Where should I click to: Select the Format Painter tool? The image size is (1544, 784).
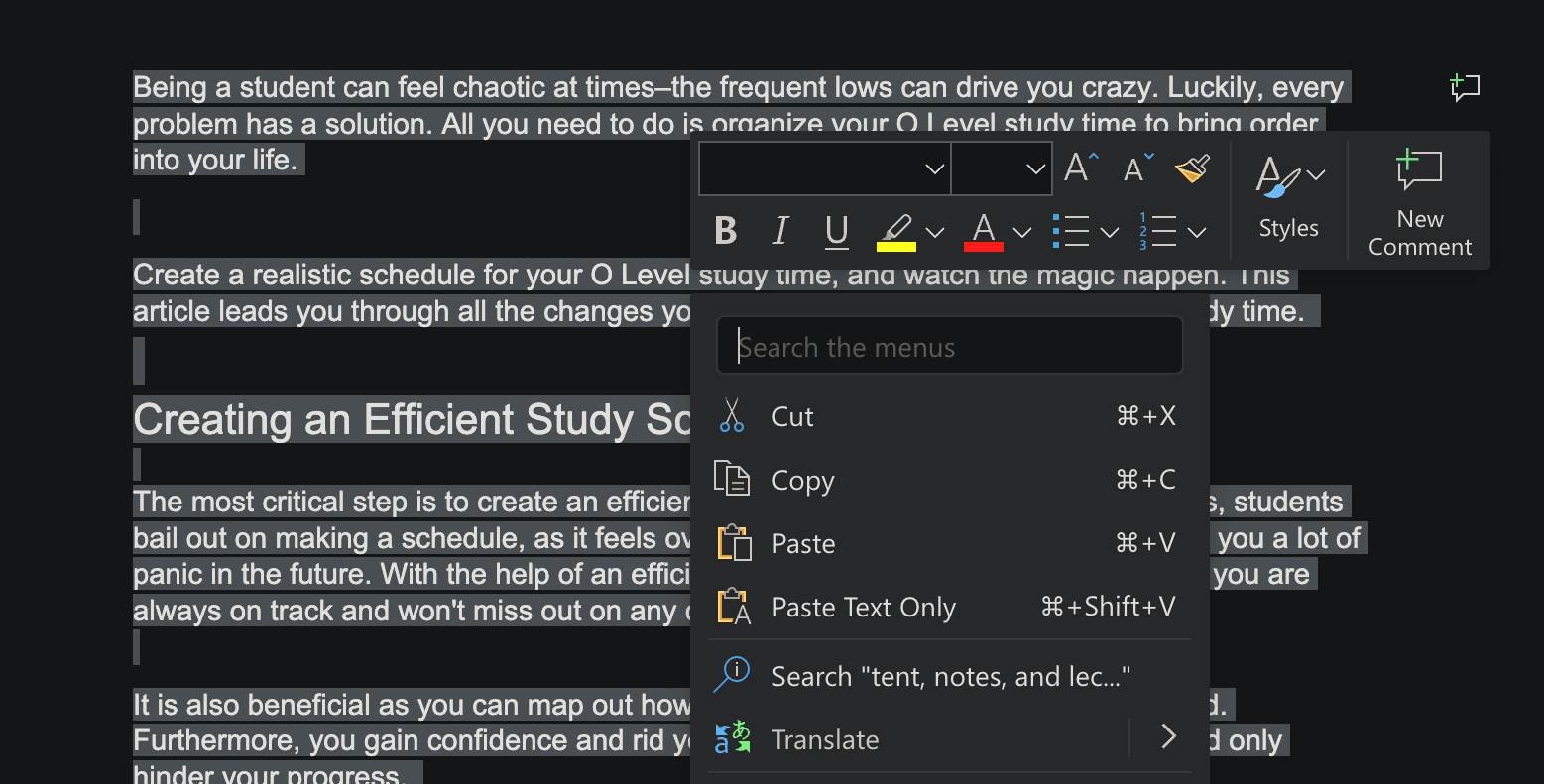point(1192,168)
